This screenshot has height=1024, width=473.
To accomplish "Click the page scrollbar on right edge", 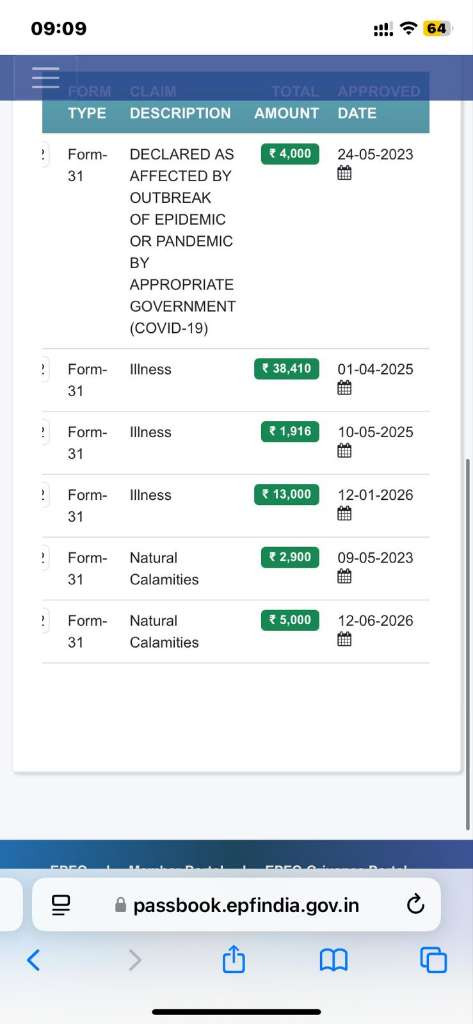I will [468, 643].
